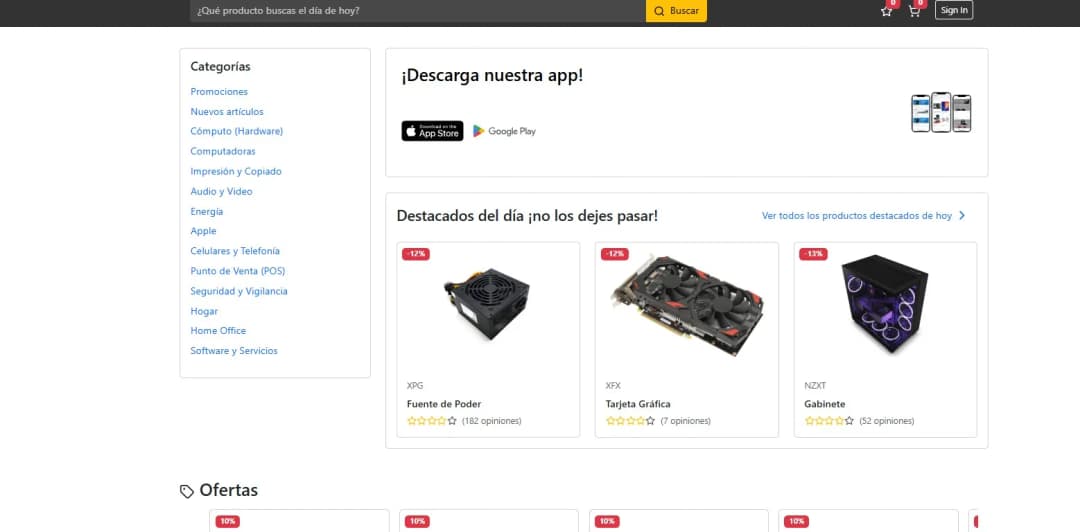Click the -13% badge on Gabinete card

pyautogui.click(x=813, y=254)
